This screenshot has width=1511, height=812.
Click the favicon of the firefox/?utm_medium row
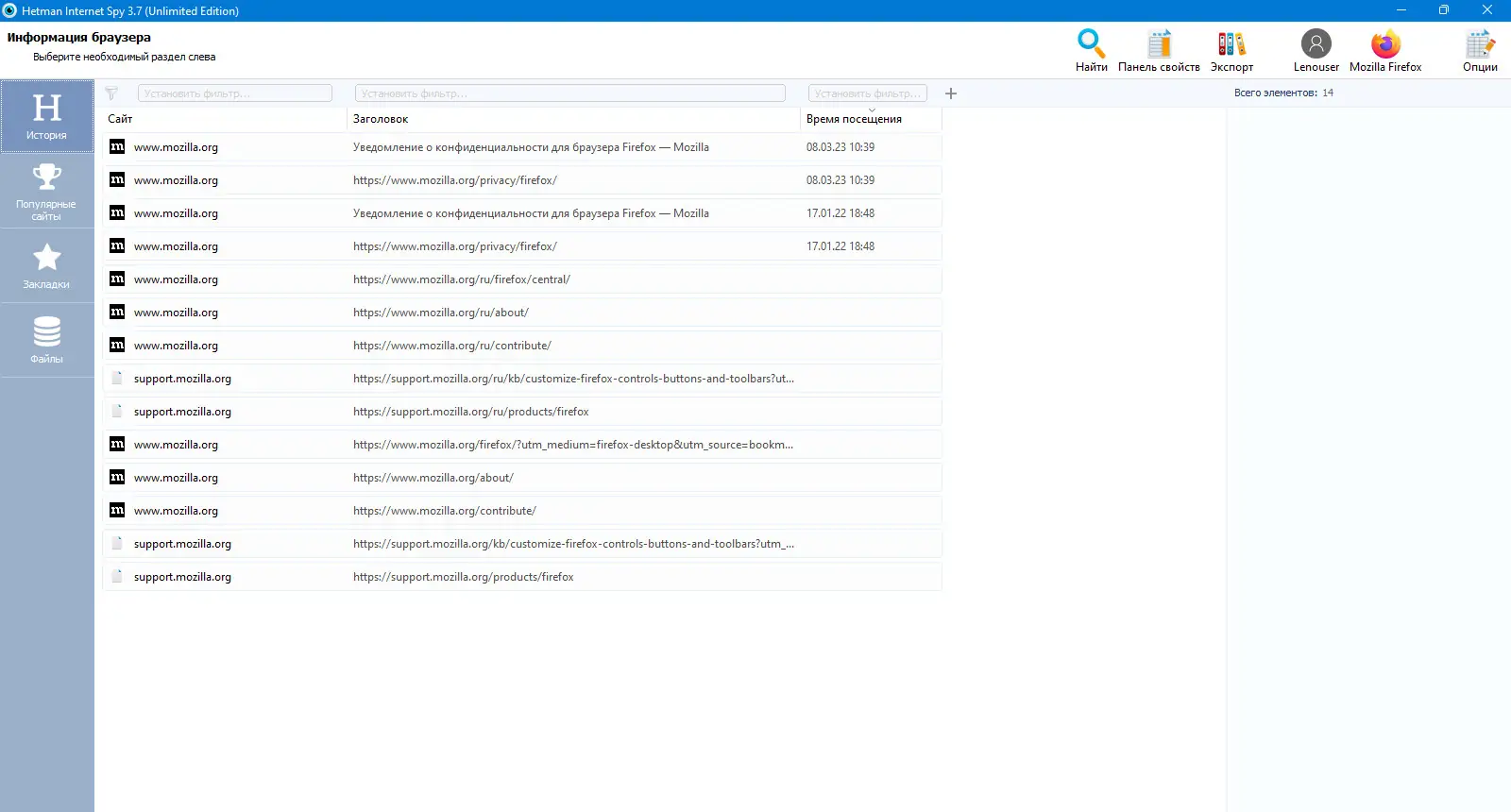[117, 444]
